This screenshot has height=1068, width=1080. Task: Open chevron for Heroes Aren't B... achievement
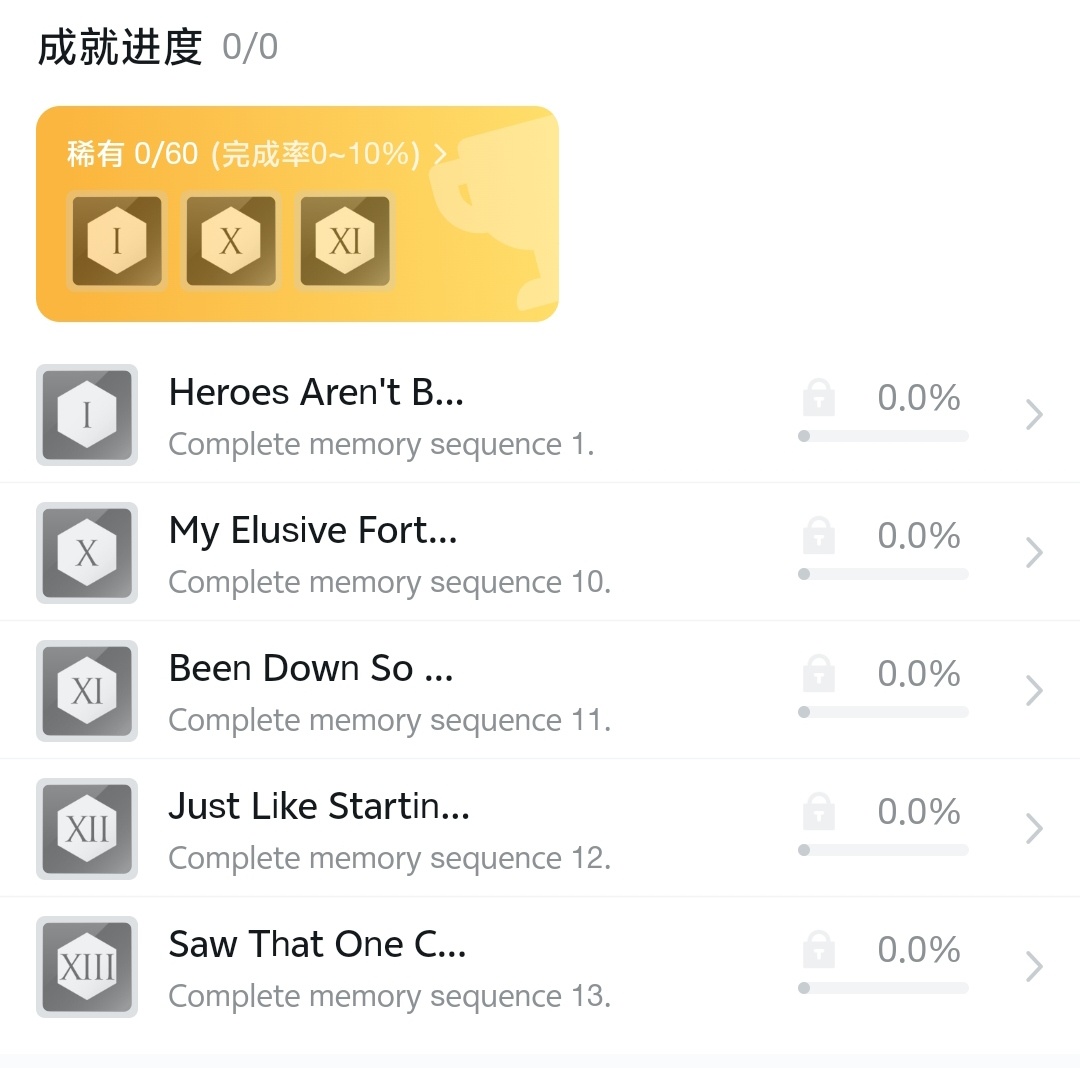[1035, 414]
